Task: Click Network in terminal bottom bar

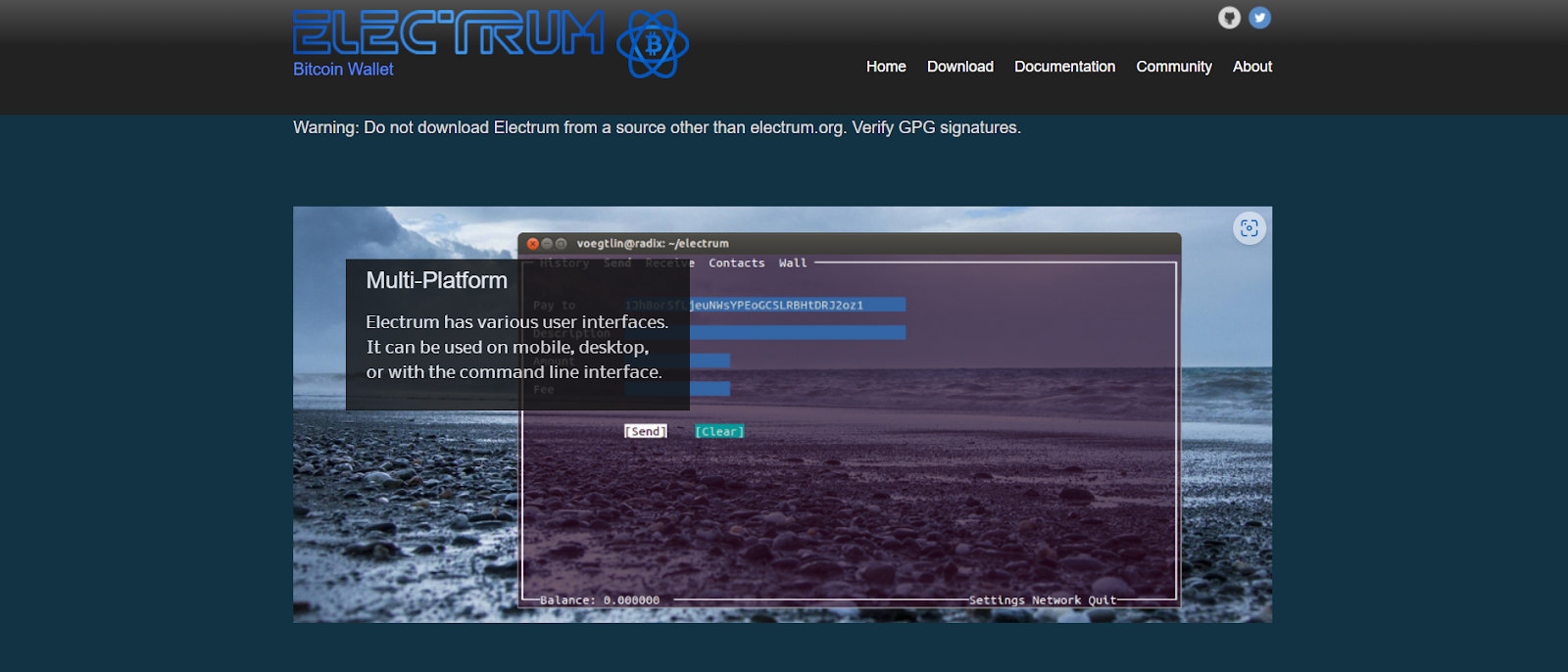Action: (1056, 600)
